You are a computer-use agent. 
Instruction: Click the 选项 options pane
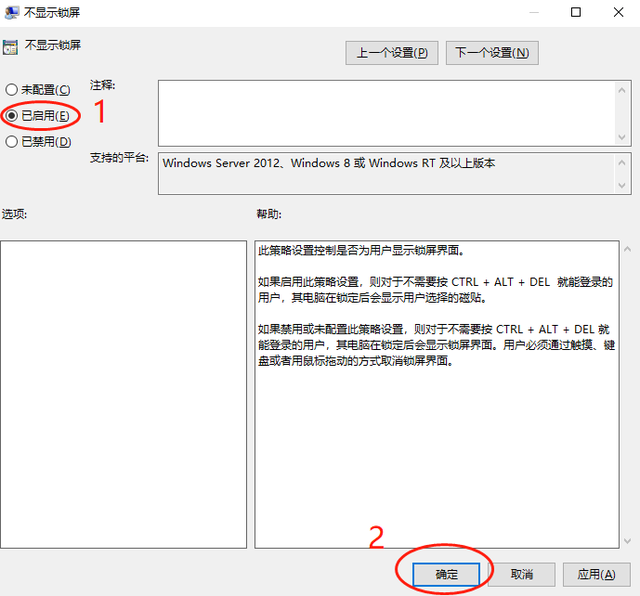pyautogui.click(x=123, y=394)
